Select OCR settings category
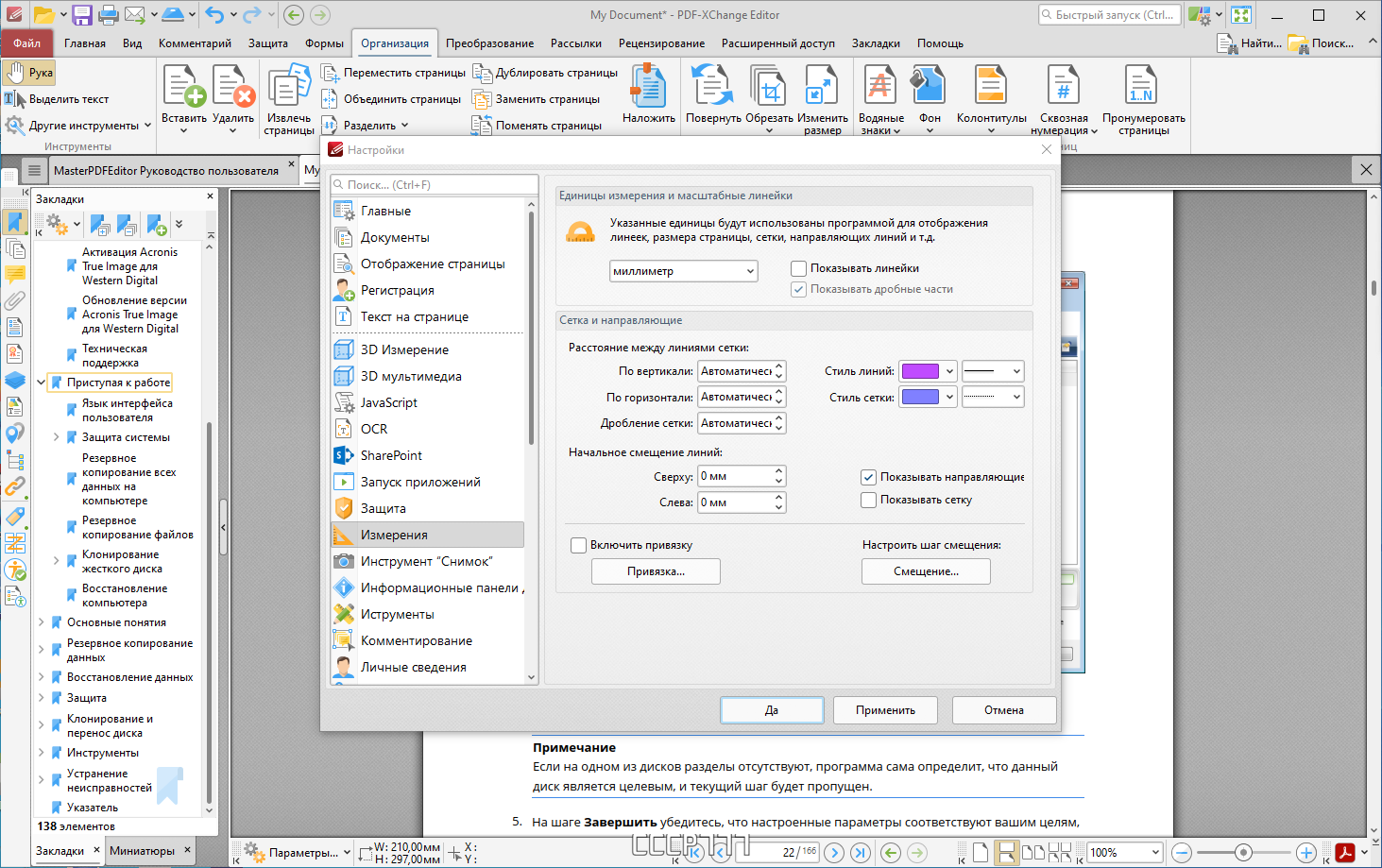 pyautogui.click(x=427, y=429)
